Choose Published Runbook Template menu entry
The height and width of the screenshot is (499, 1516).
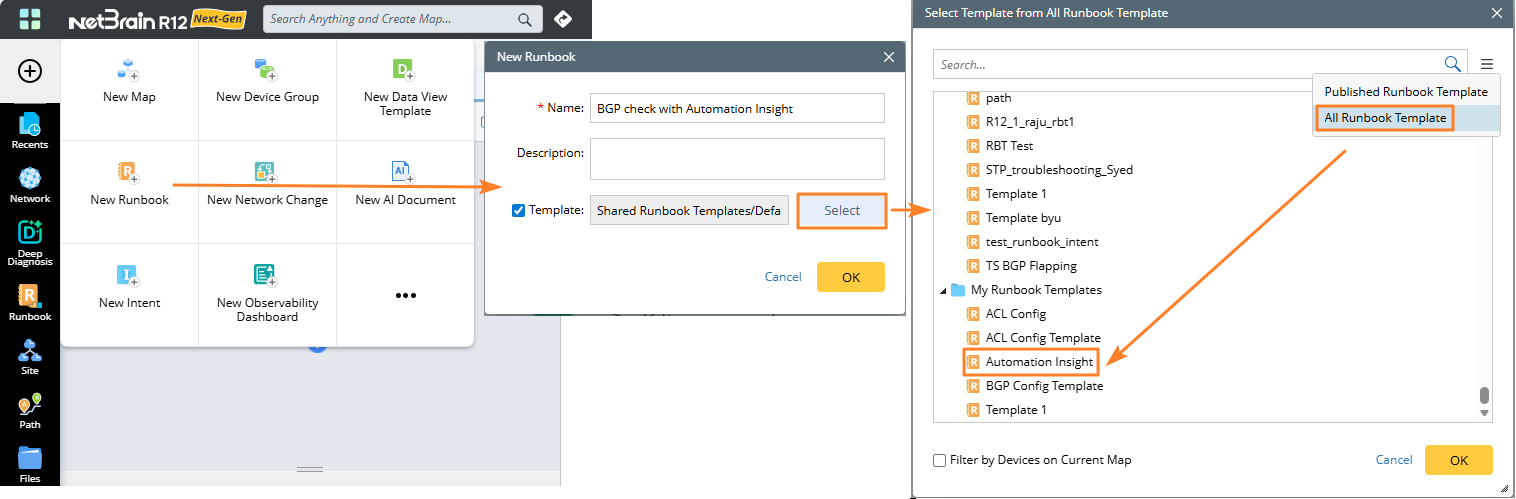coord(1405,91)
